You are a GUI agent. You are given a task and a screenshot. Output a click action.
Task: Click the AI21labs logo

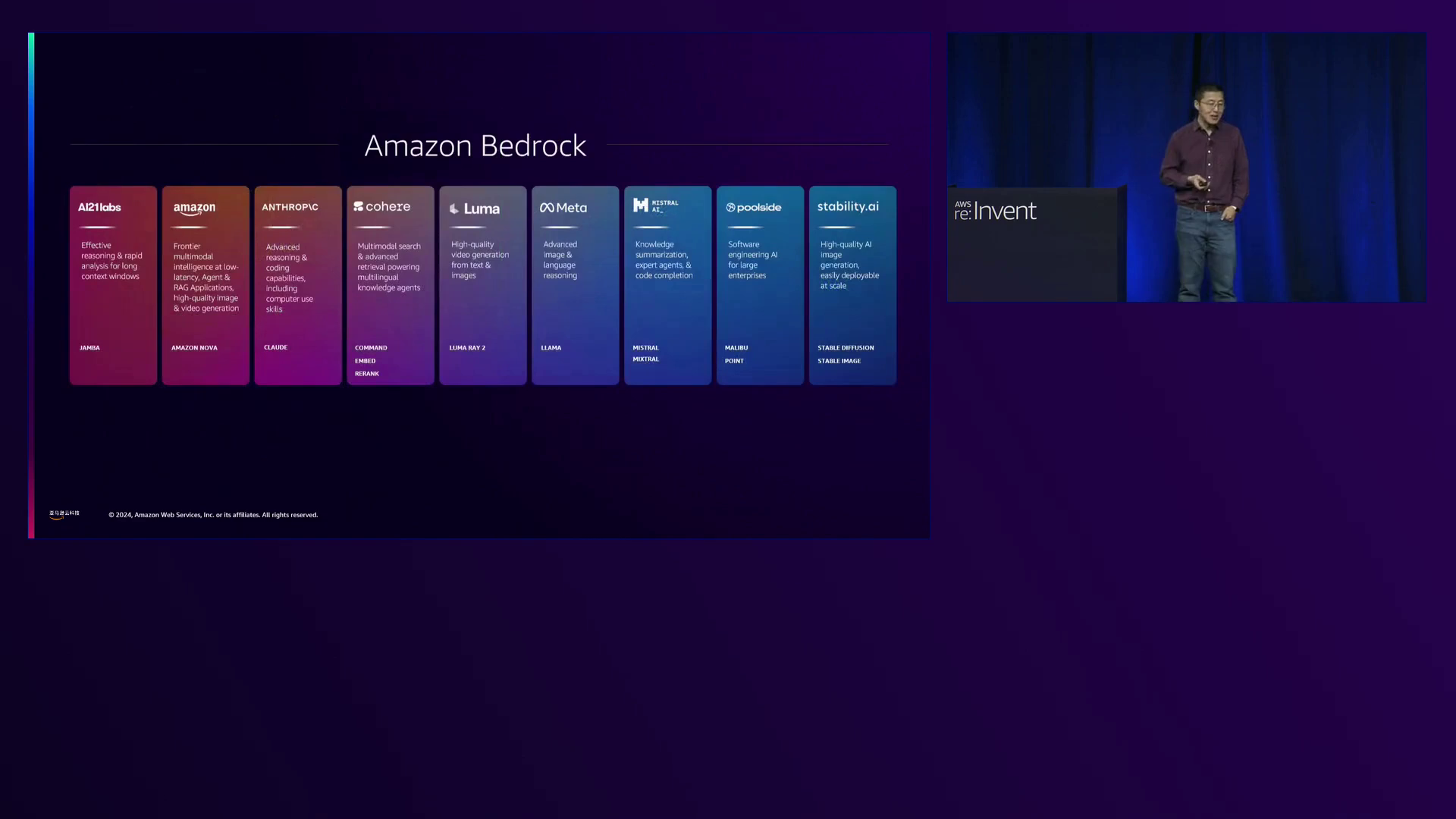coord(99,207)
